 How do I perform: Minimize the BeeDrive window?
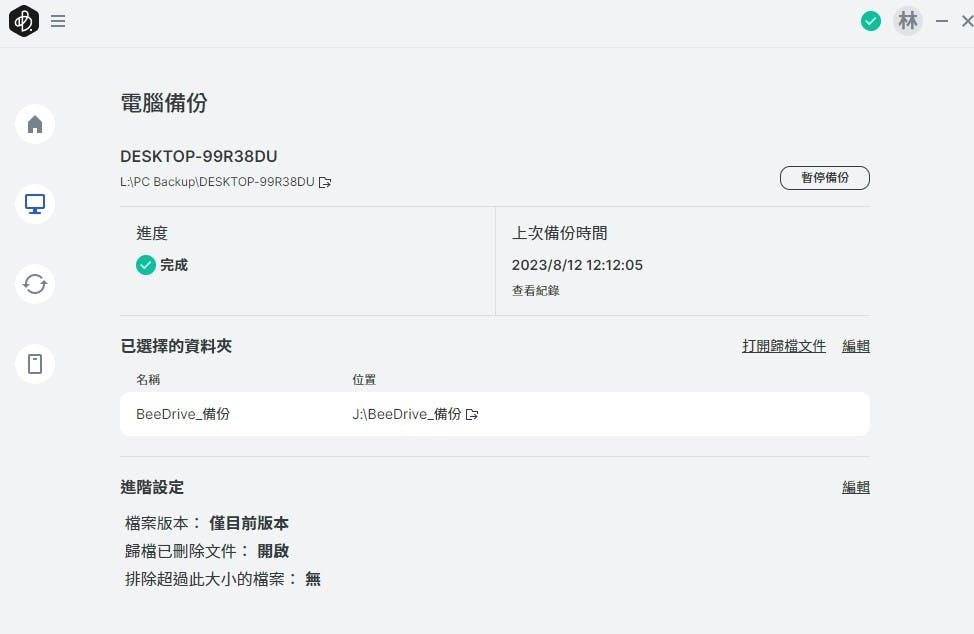[942, 21]
